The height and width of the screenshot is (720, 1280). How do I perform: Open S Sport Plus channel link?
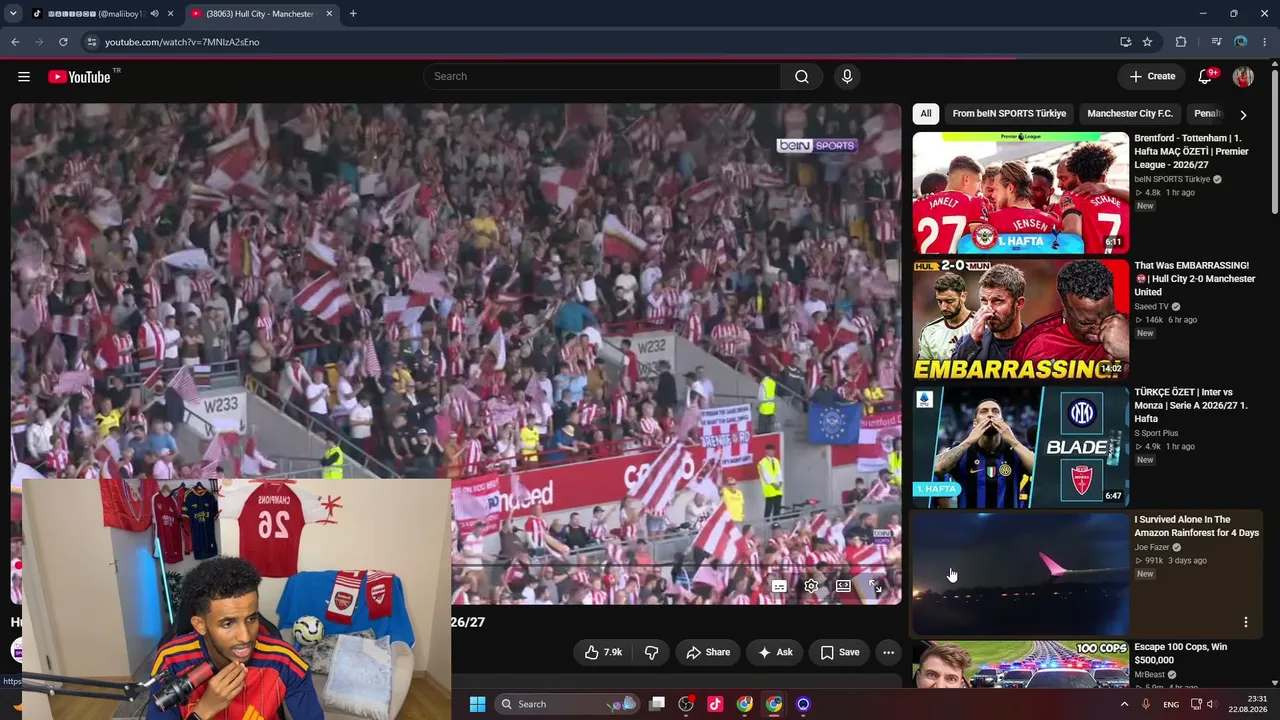1156,433
